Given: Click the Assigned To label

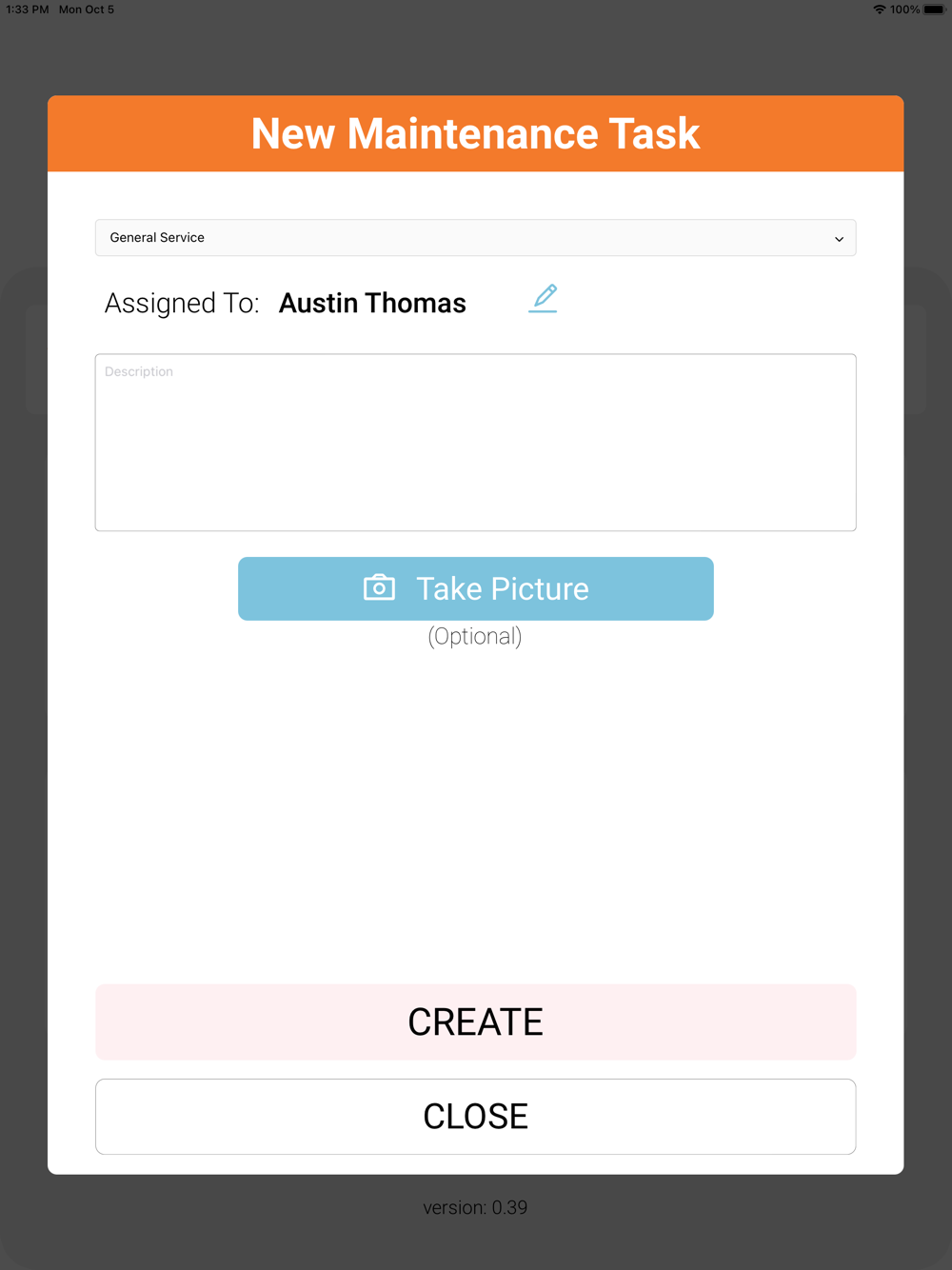Looking at the screenshot, I should pos(182,303).
